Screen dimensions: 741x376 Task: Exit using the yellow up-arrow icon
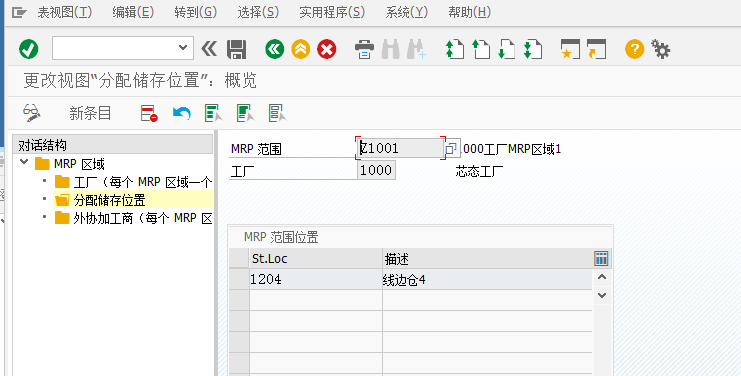pos(301,49)
